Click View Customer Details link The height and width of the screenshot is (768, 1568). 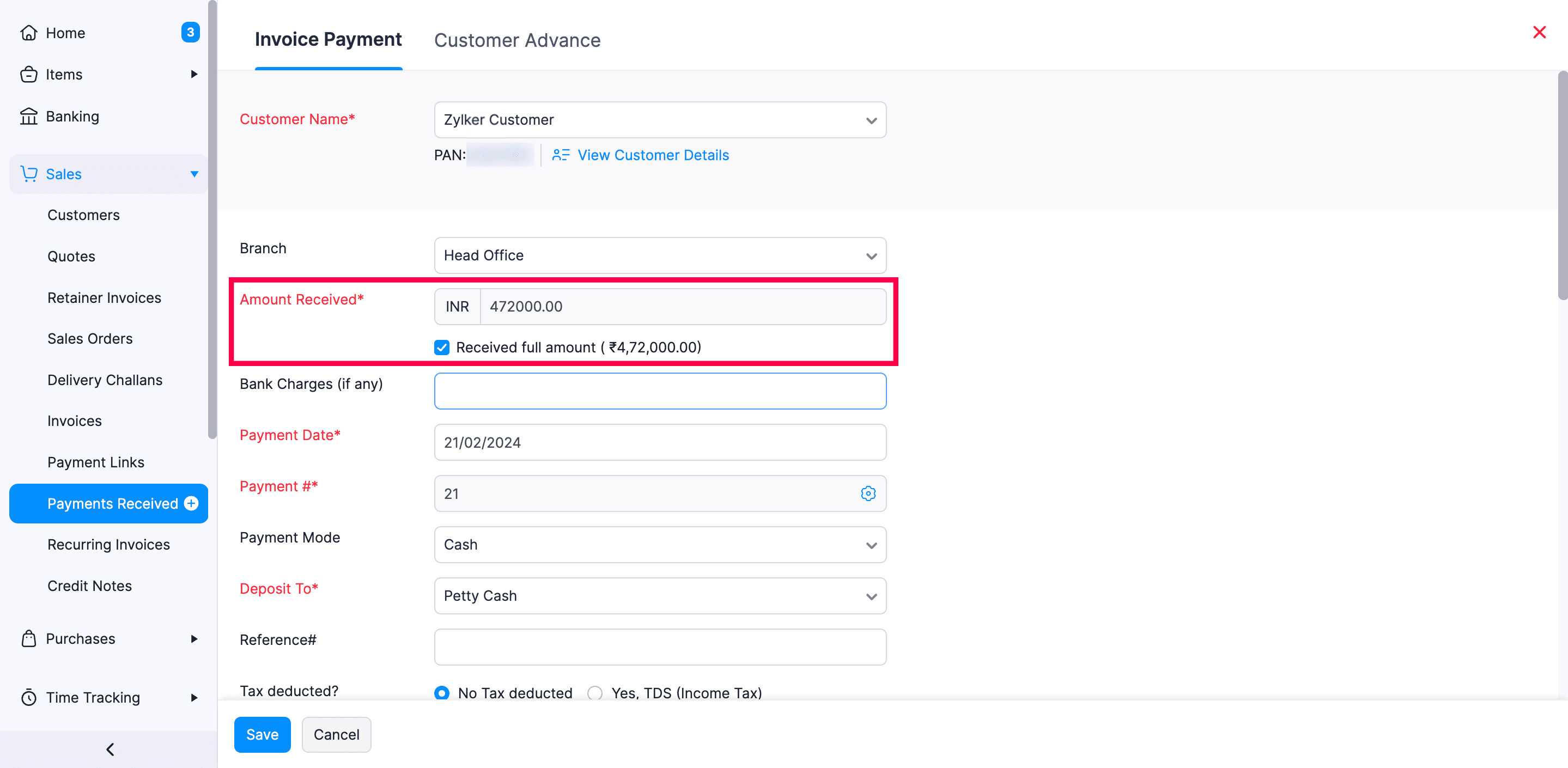point(653,155)
